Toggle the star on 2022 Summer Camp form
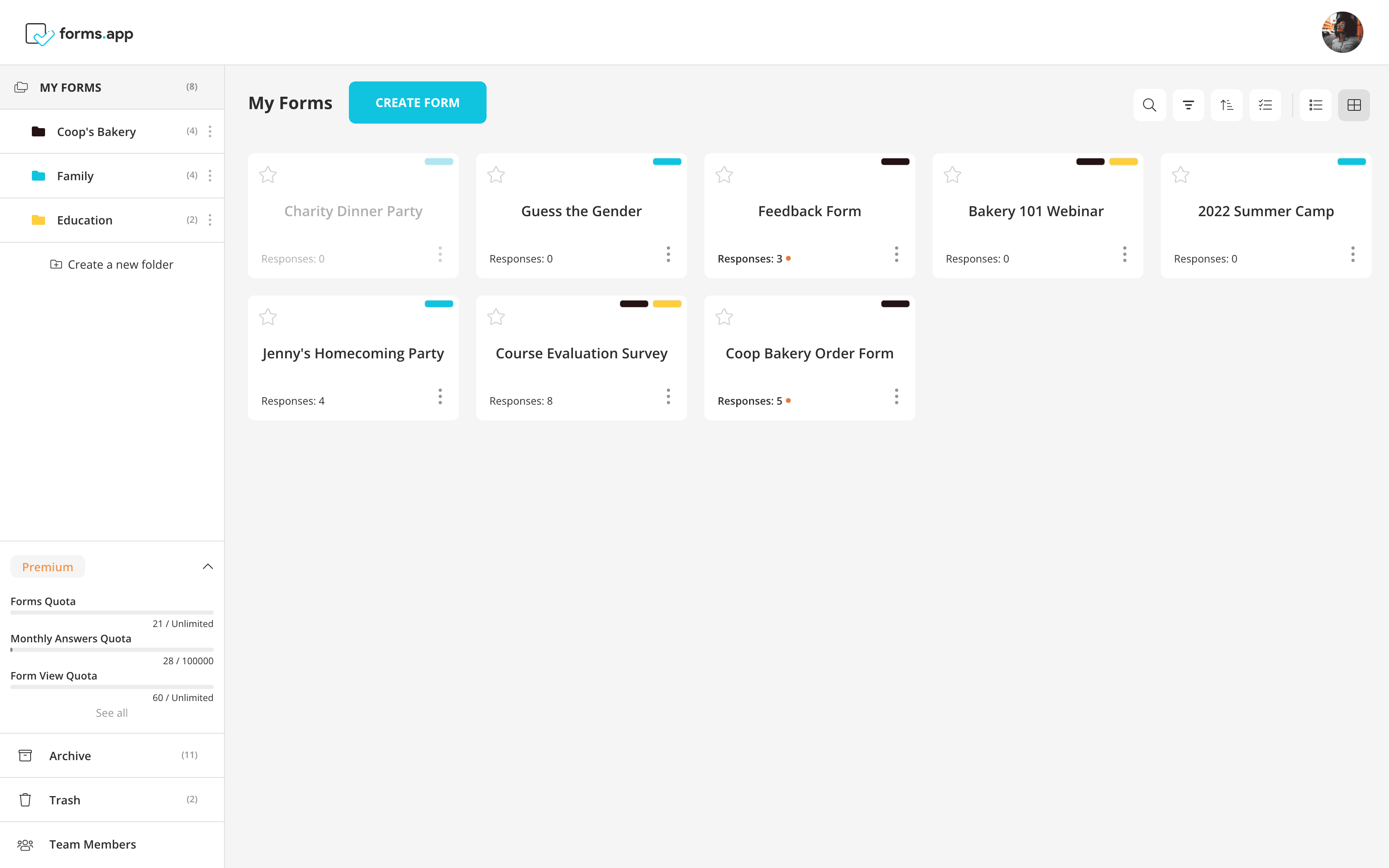The image size is (1389, 868). pyautogui.click(x=1181, y=174)
